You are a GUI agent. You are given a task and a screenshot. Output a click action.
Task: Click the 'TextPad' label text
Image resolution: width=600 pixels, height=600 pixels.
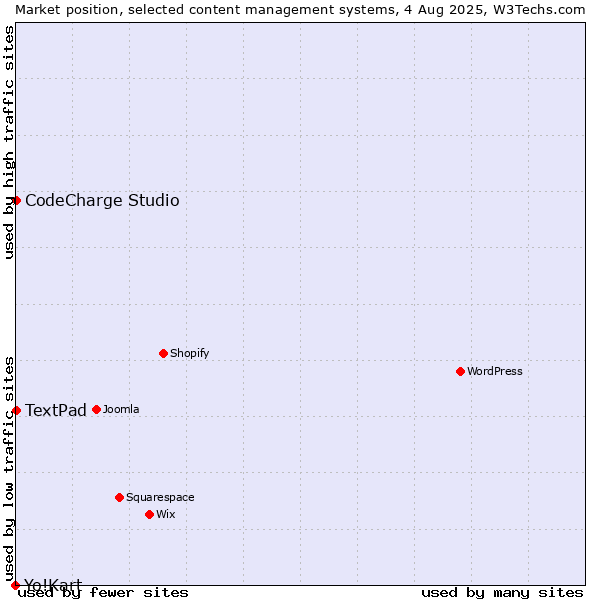coord(56,411)
